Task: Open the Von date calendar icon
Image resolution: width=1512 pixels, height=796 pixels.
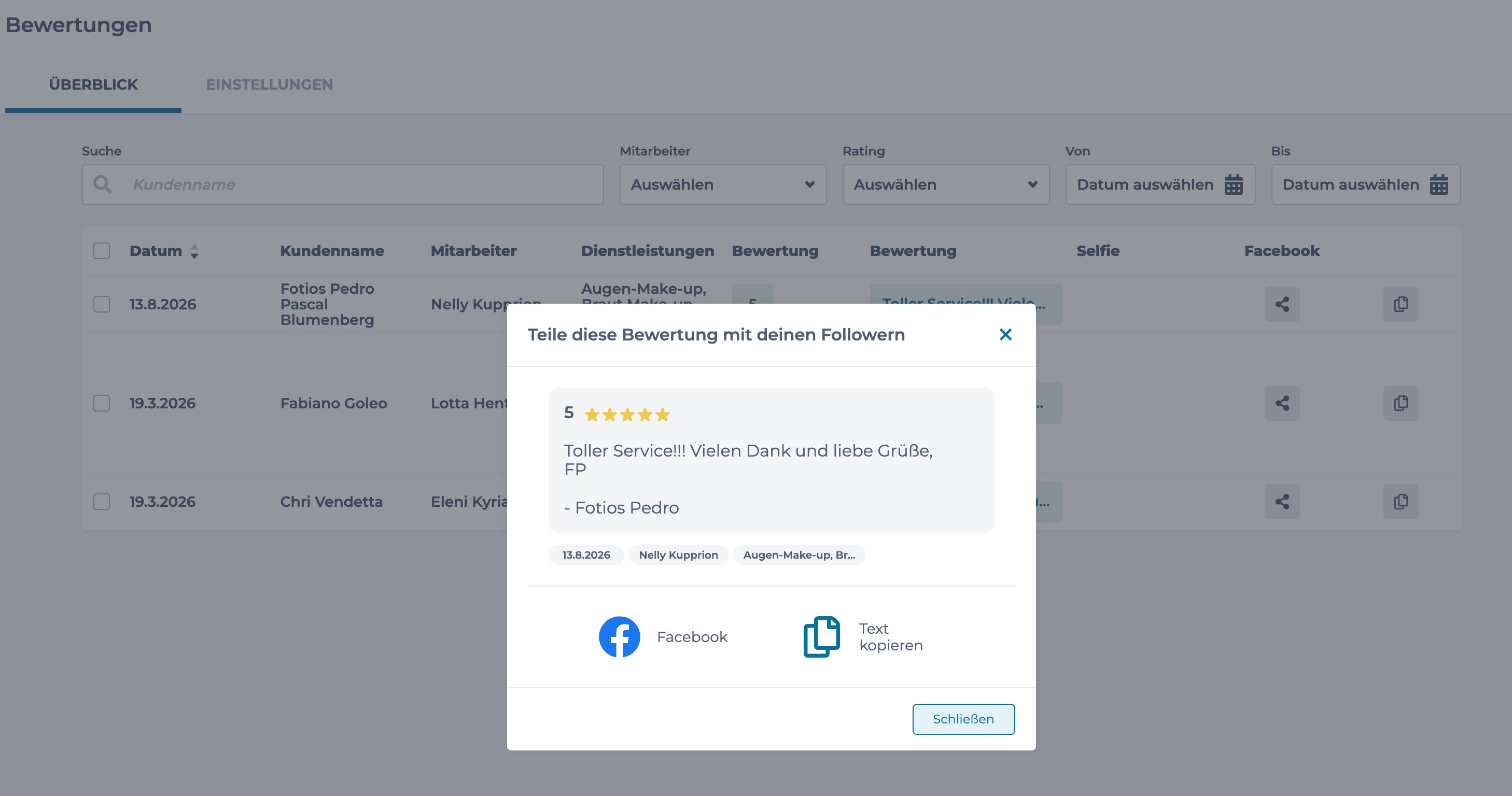Action: click(x=1233, y=184)
